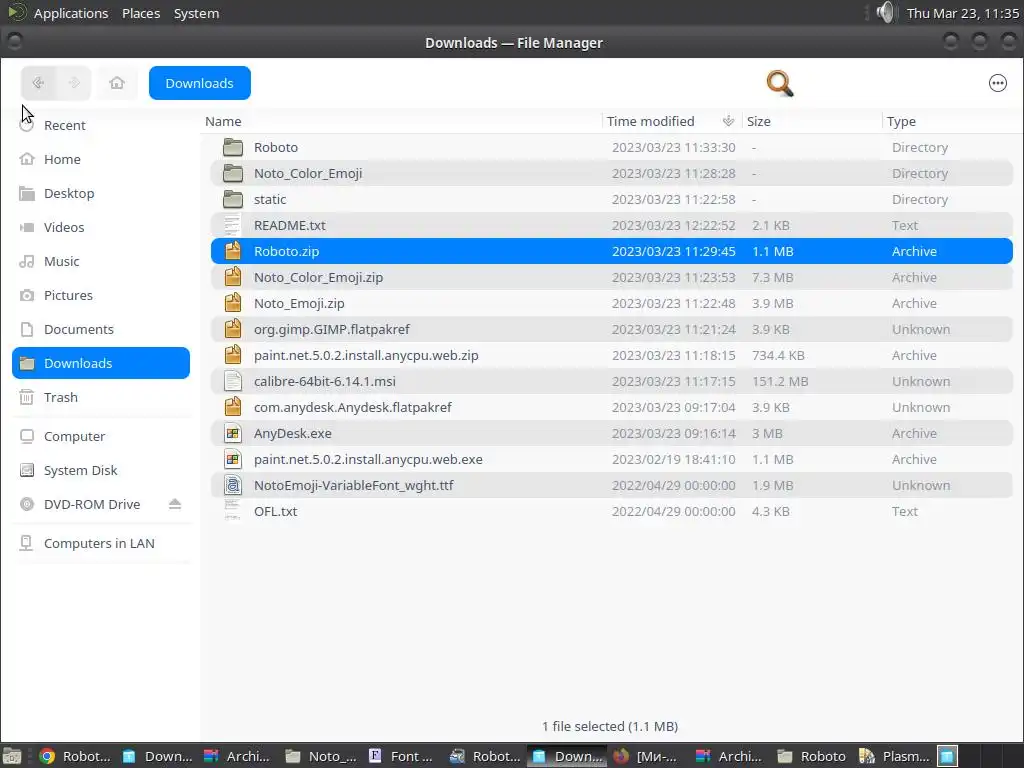This screenshot has height=768, width=1024.
Task: Sort the list by the Name column
Action: tap(223, 121)
